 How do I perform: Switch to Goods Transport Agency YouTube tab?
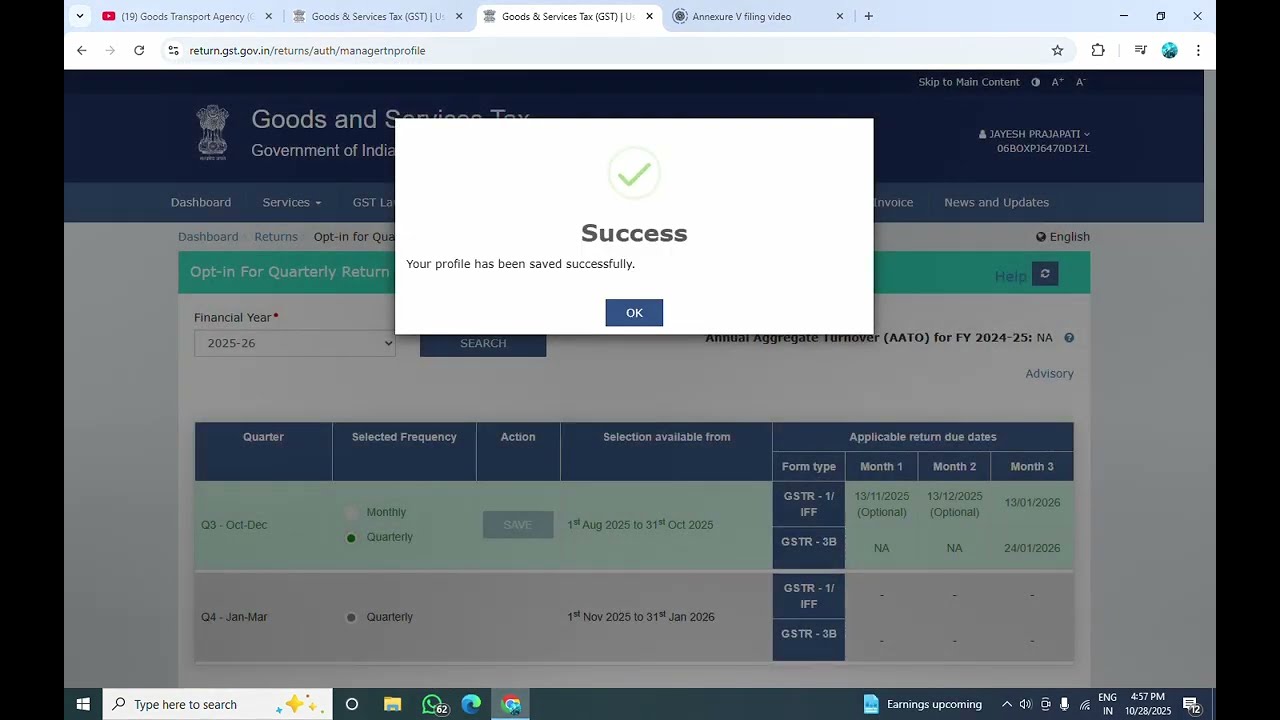188,16
